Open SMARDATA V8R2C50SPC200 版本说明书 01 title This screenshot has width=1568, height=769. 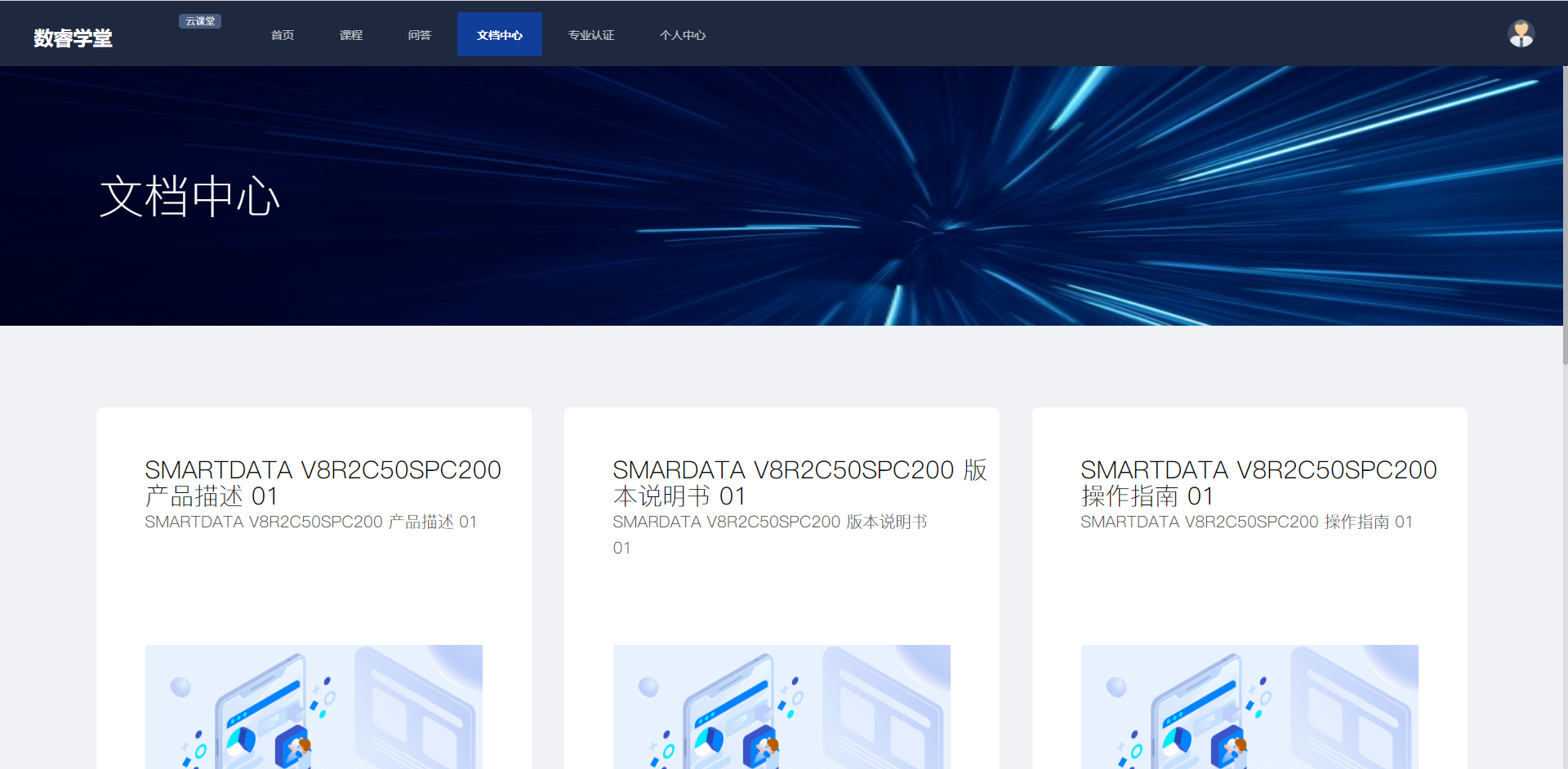[800, 482]
